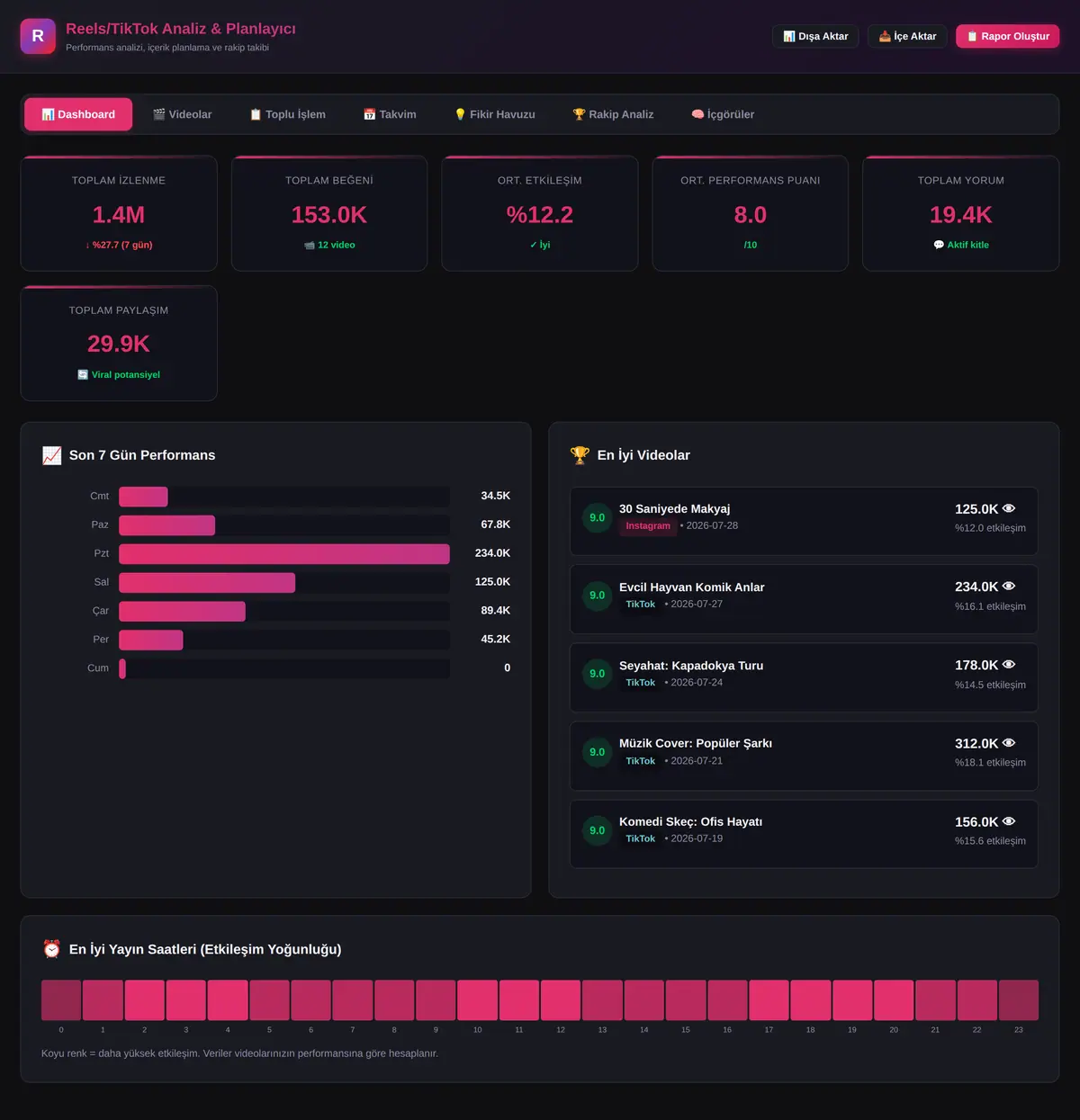Go to the Toplu İşlem tab
The width and height of the screenshot is (1080, 1120).
pos(287,114)
